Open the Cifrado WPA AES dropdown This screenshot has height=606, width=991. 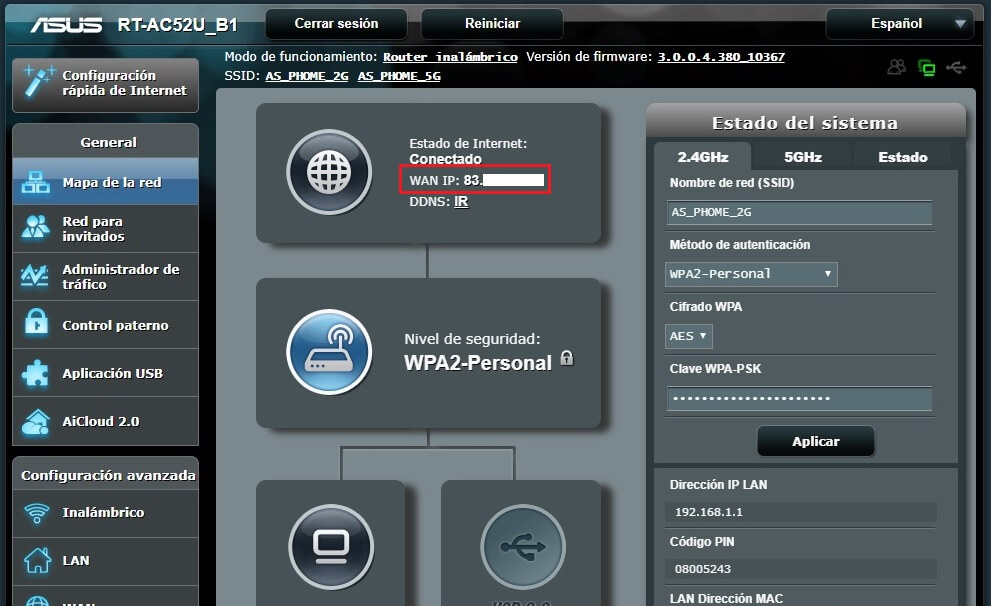[689, 336]
